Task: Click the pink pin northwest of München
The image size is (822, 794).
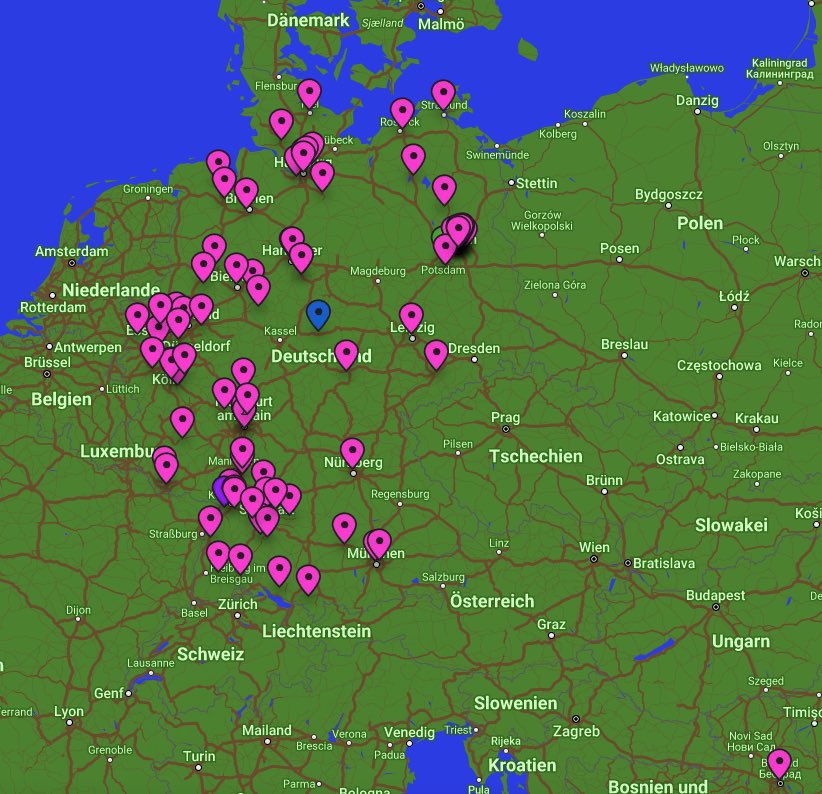Action: tap(344, 526)
